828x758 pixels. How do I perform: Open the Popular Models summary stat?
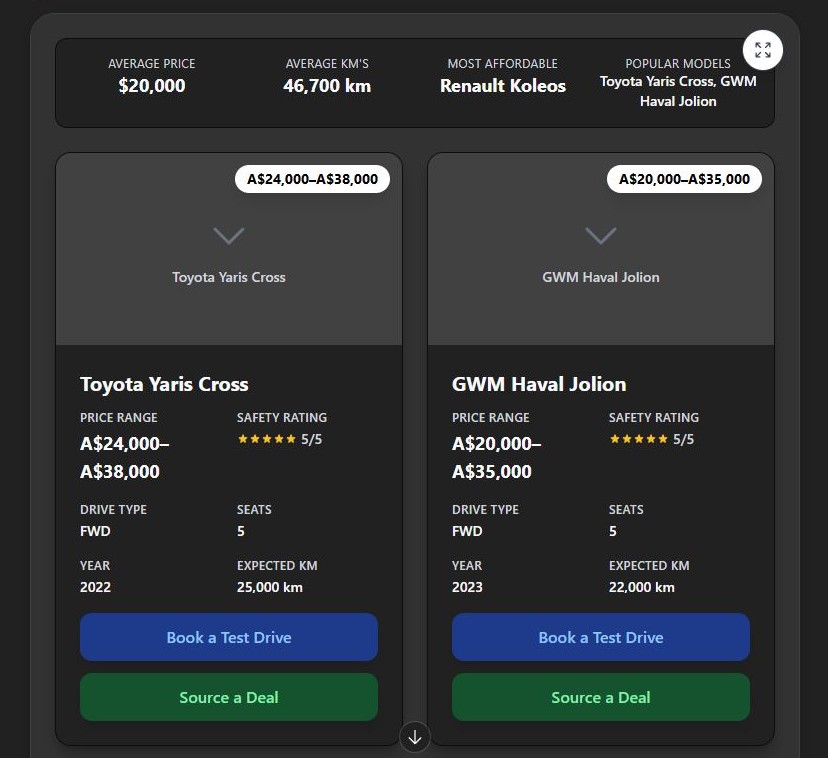678,82
